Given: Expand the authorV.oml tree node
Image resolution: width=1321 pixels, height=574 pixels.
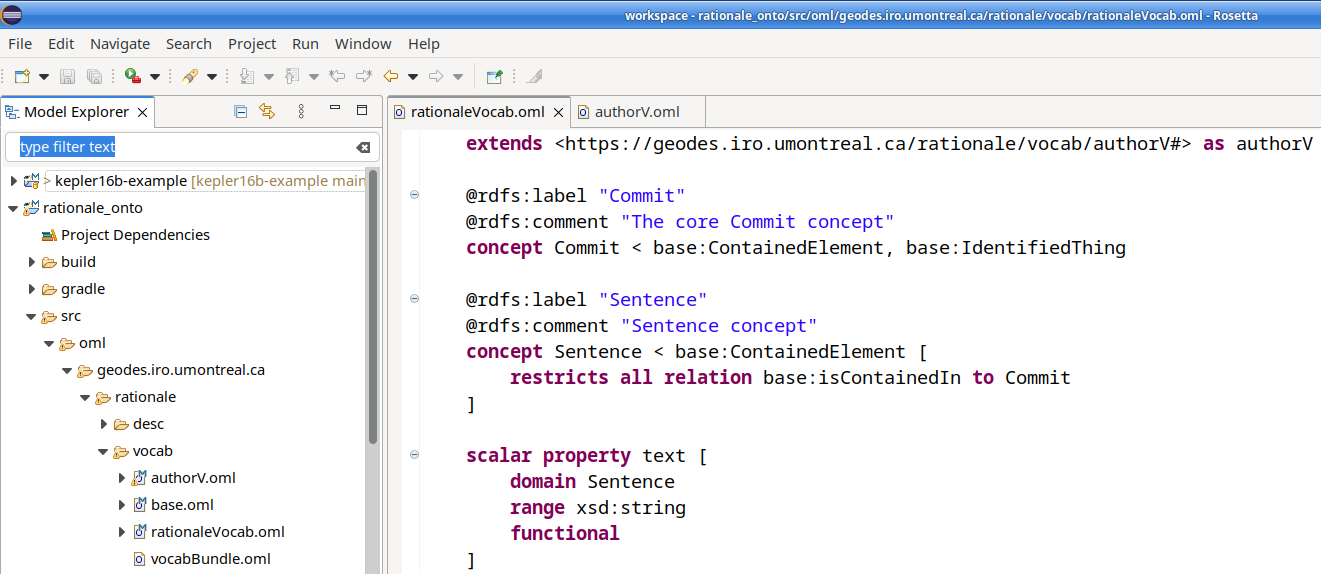Looking at the screenshot, I should (121, 478).
